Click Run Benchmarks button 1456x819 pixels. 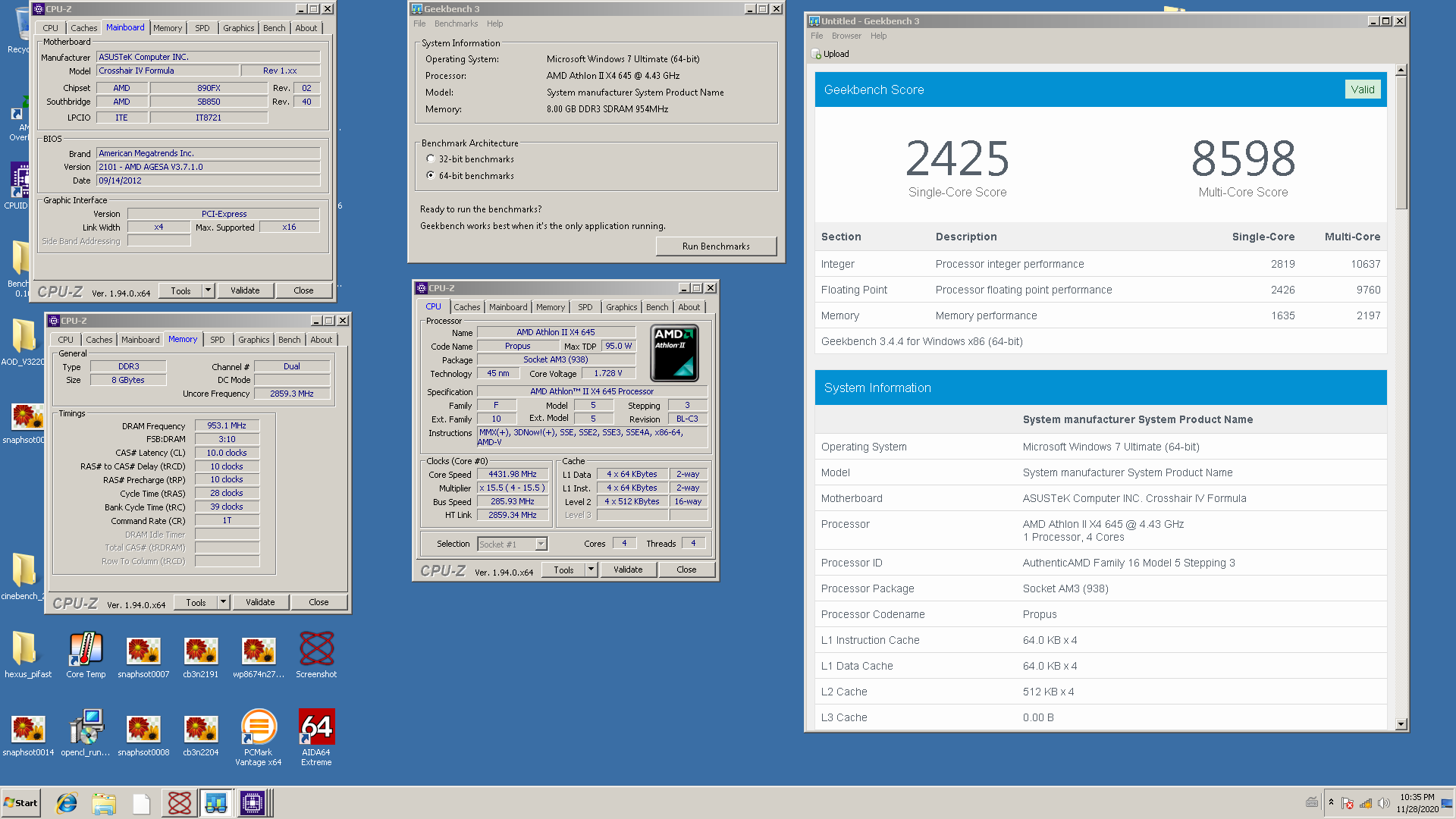716,246
